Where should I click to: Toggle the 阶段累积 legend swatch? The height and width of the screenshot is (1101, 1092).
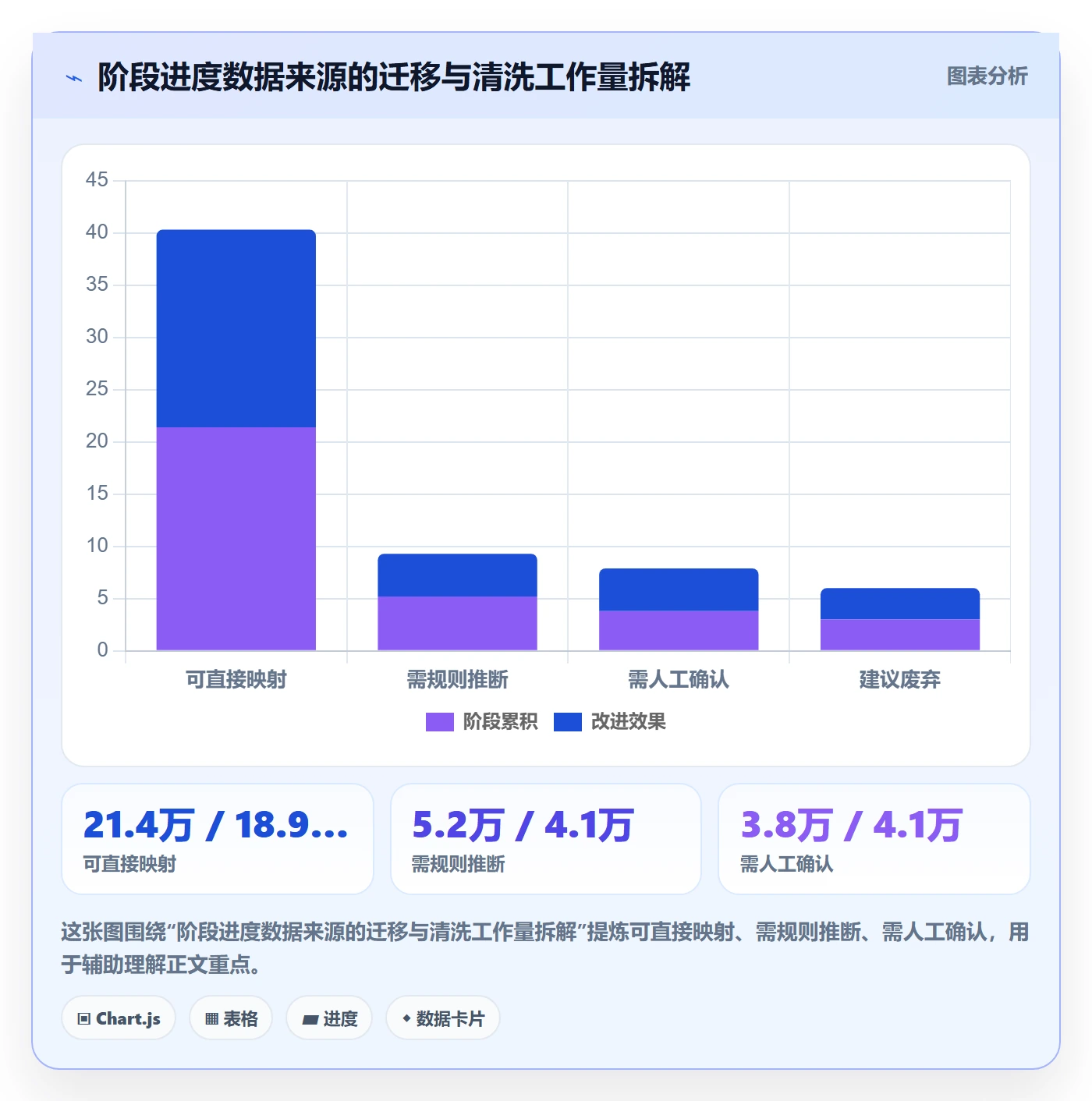click(439, 722)
